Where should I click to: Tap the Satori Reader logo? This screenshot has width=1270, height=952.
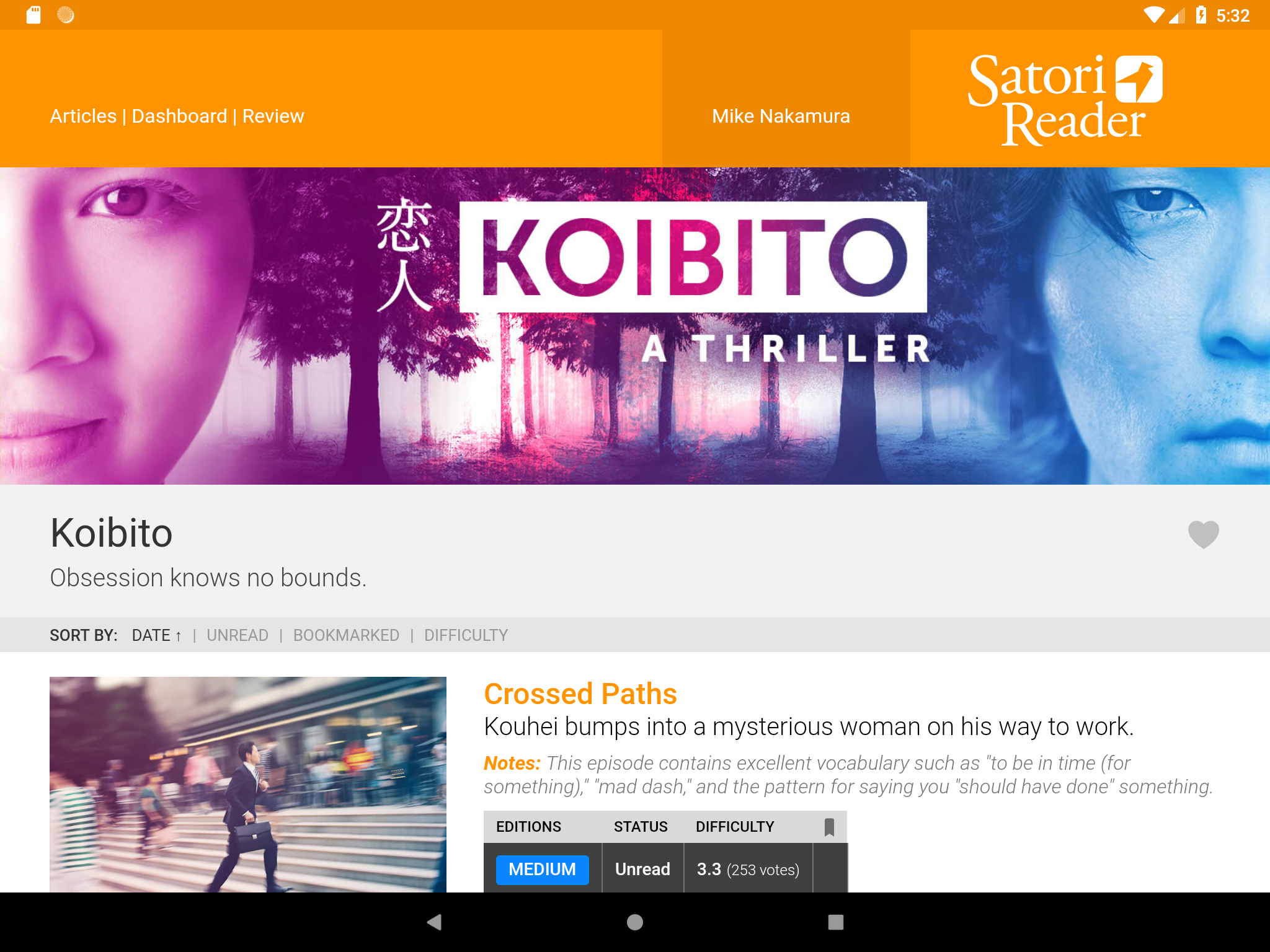pos(1065,99)
